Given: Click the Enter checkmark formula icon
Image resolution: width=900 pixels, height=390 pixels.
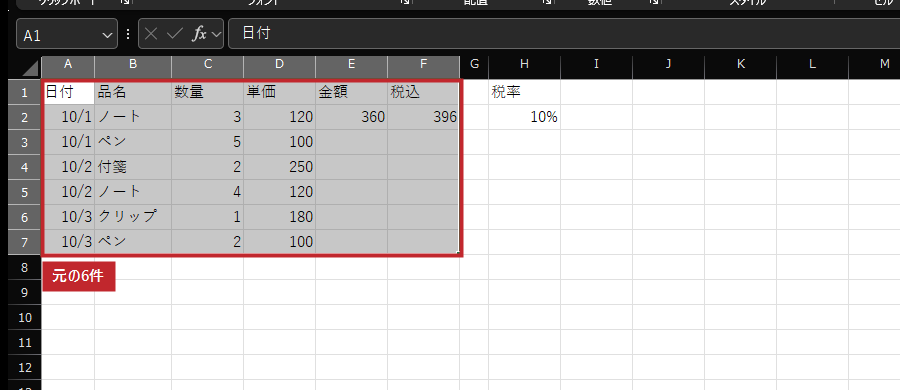Looking at the screenshot, I should 174,34.
